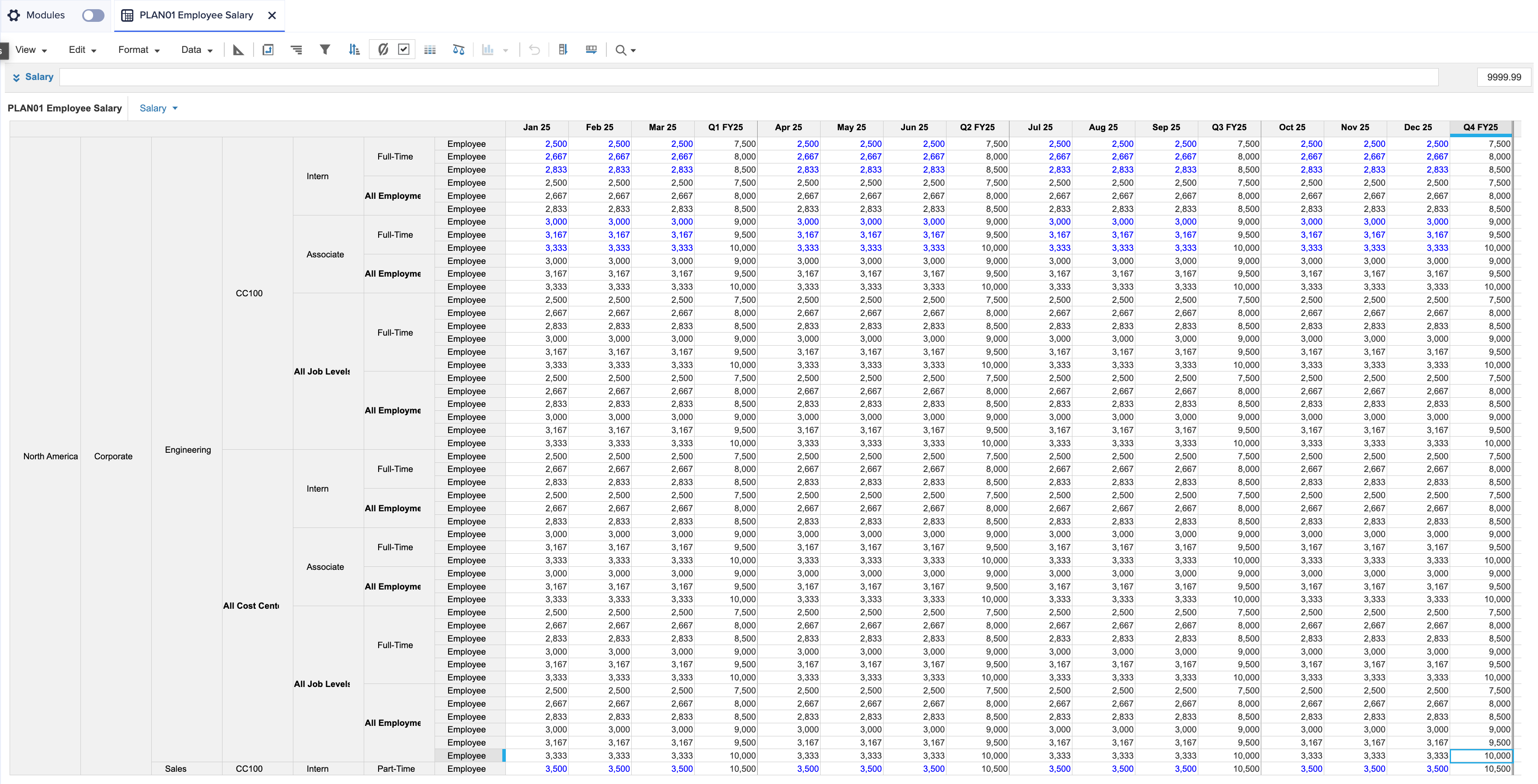
Task: Click the copy-down column icon
Action: click(562, 50)
